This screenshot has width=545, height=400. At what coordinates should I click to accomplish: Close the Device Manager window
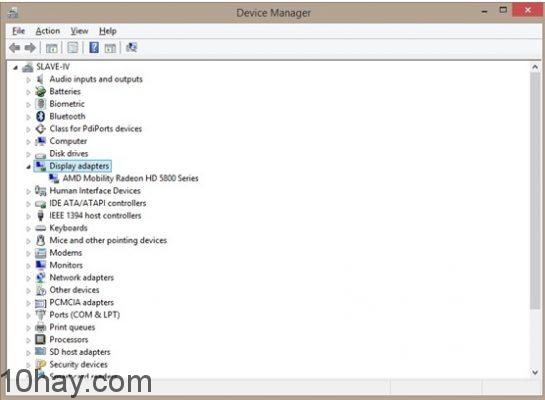click(528, 10)
